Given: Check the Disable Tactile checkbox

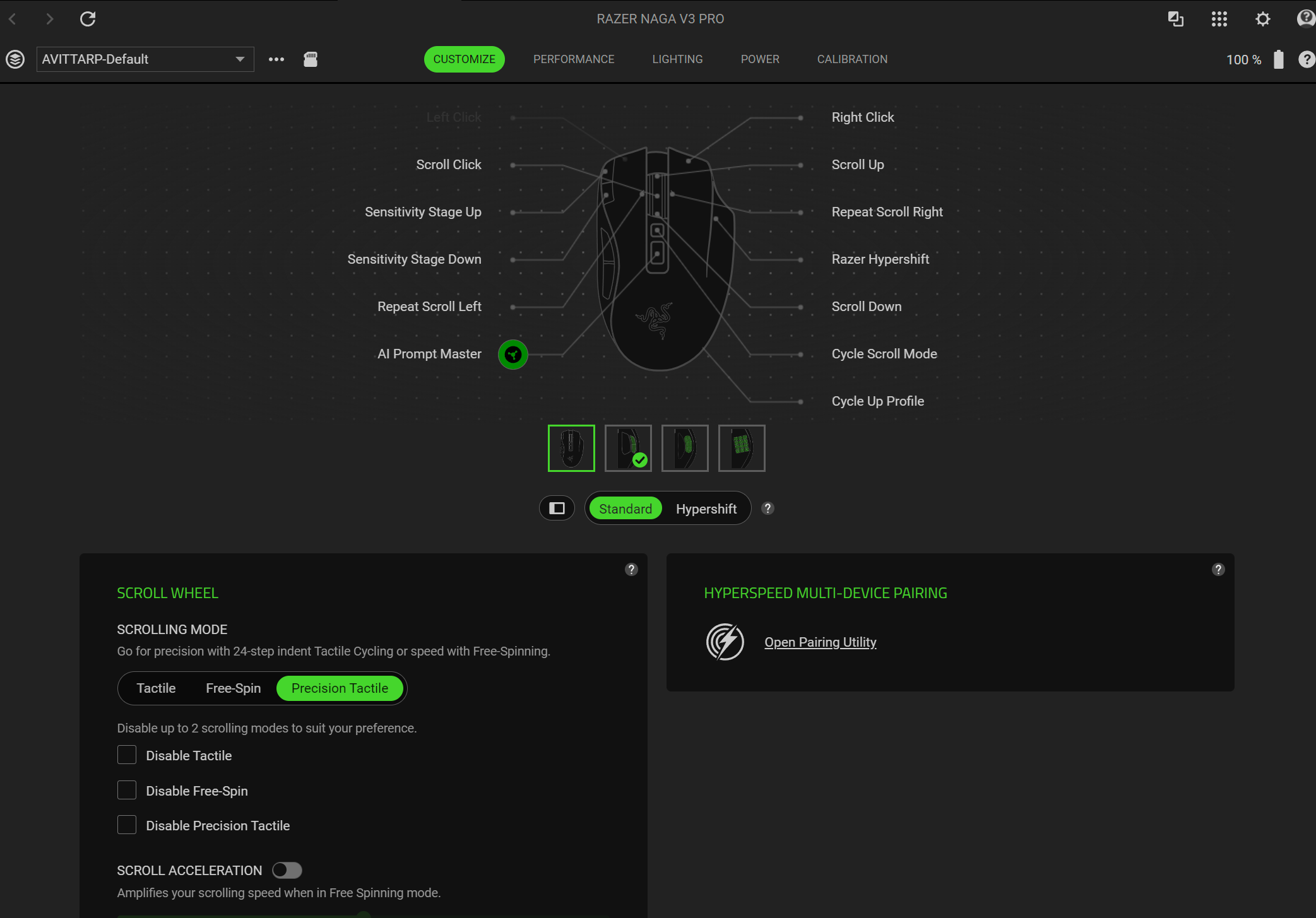Looking at the screenshot, I should [127, 755].
